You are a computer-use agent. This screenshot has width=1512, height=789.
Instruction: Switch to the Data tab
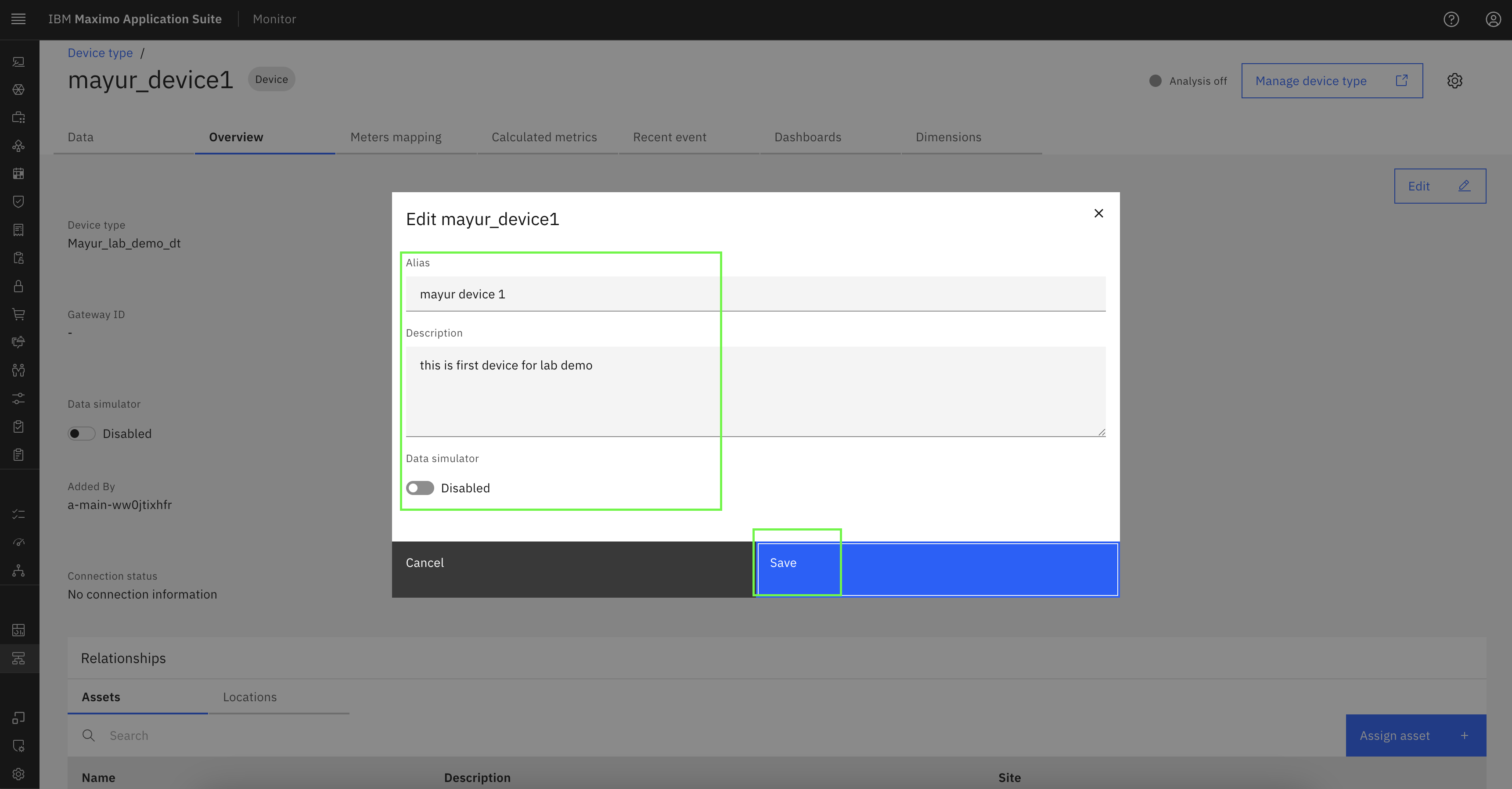[x=124, y=137]
